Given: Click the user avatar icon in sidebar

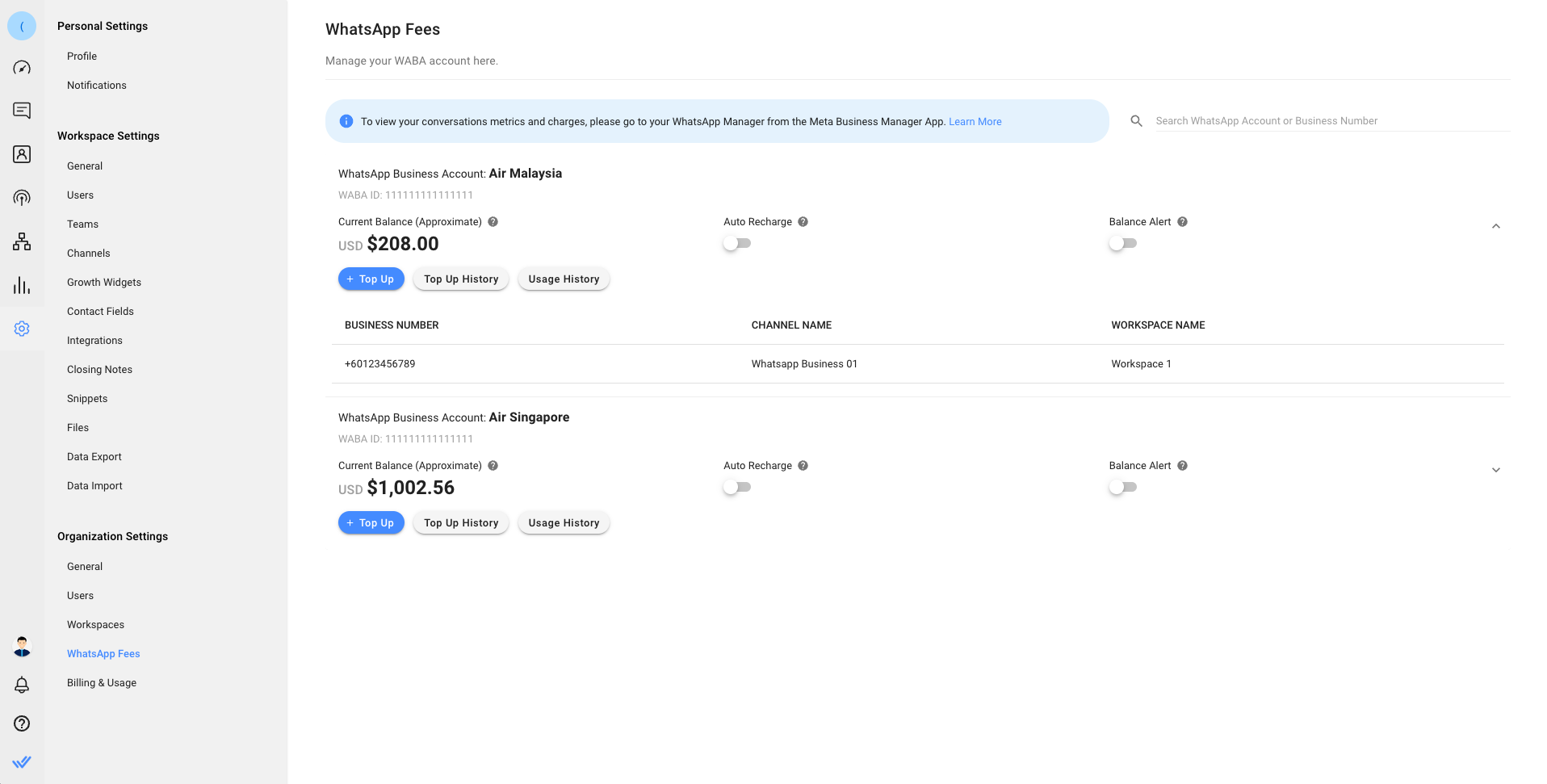Looking at the screenshot, I should 22,647.
